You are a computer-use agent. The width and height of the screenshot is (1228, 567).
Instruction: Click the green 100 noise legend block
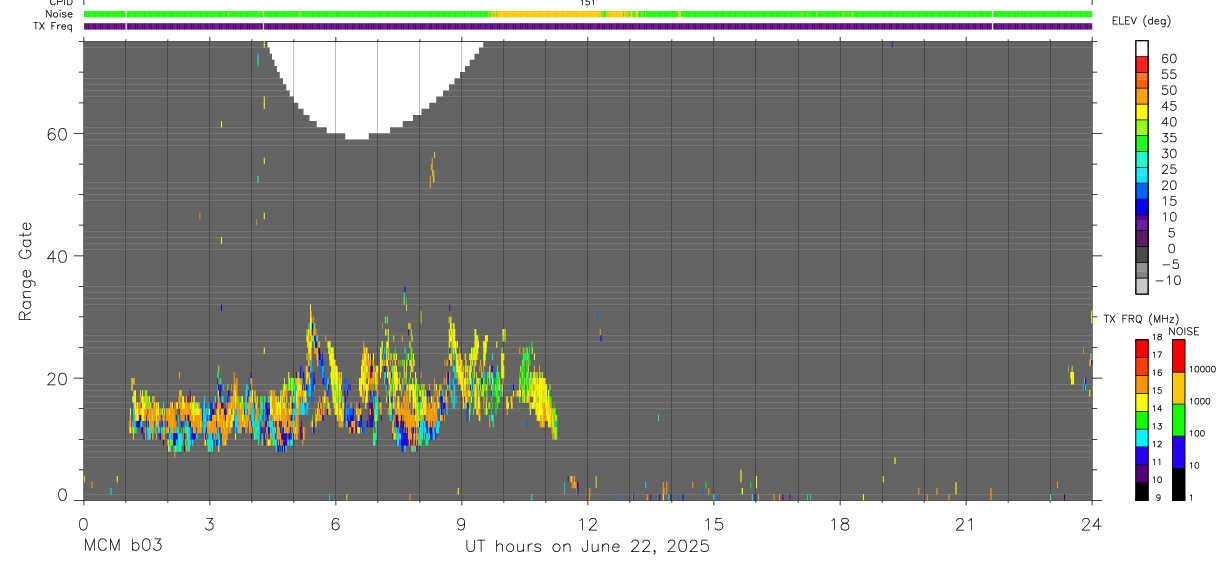click(1178, 419)
